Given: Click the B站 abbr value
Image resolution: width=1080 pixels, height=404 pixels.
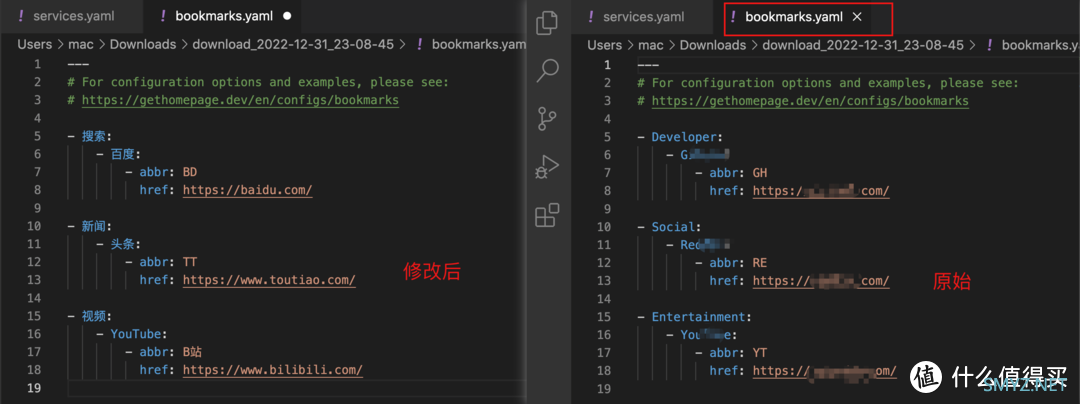Looking at the screenshot, I should coord(192,352).
